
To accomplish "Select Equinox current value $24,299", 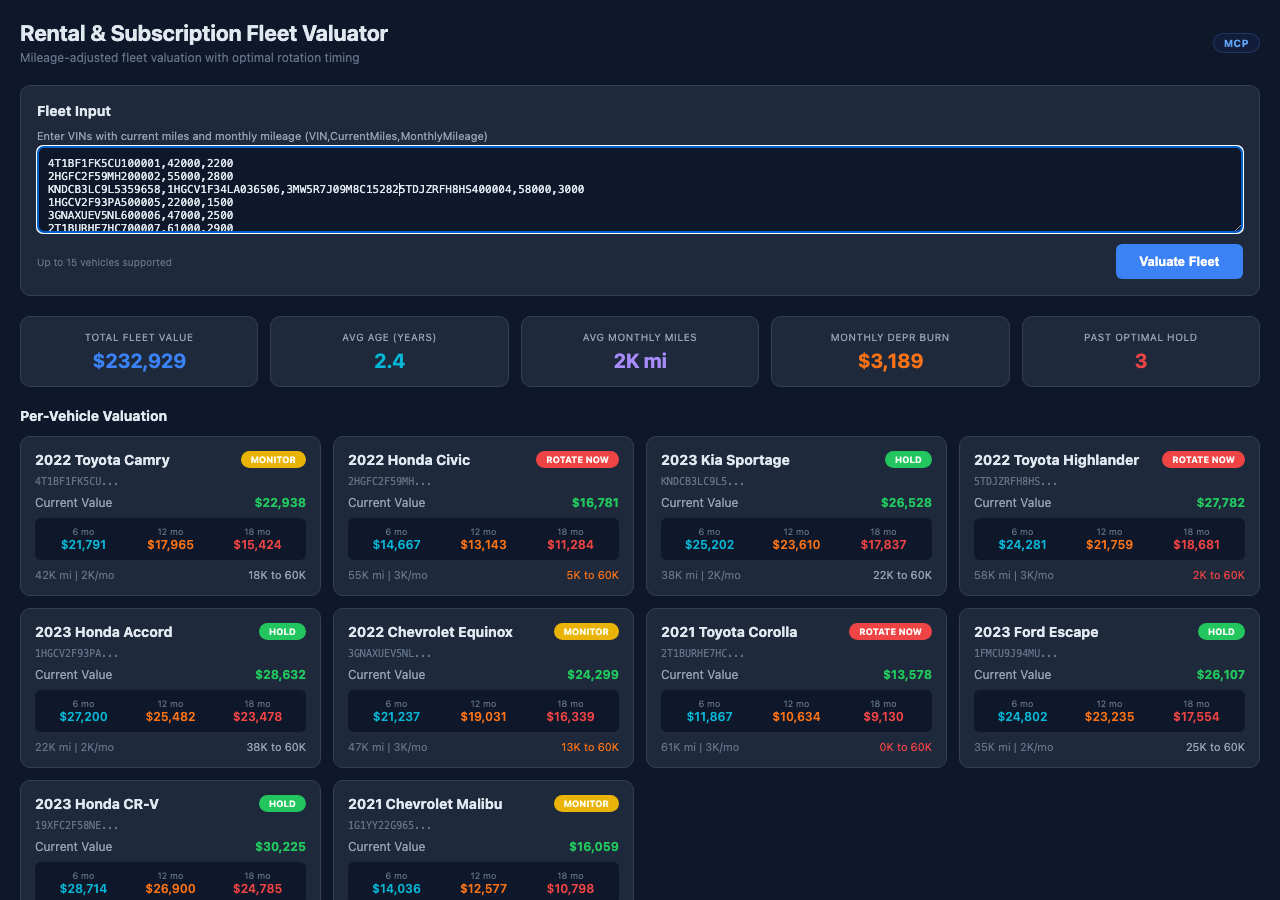I will pyautogui.click(x=593, y=675).
